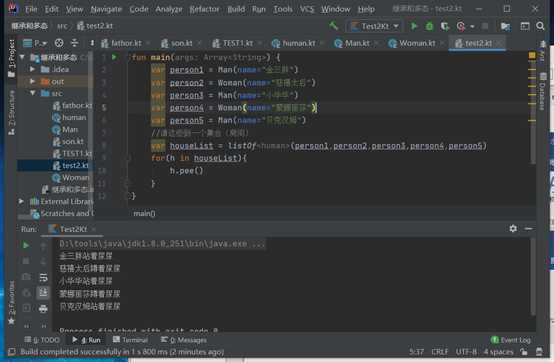Open the Test2Kt run configuration dropdown
The width and height of the screenshot is (554, 362).
pos(375,26)
